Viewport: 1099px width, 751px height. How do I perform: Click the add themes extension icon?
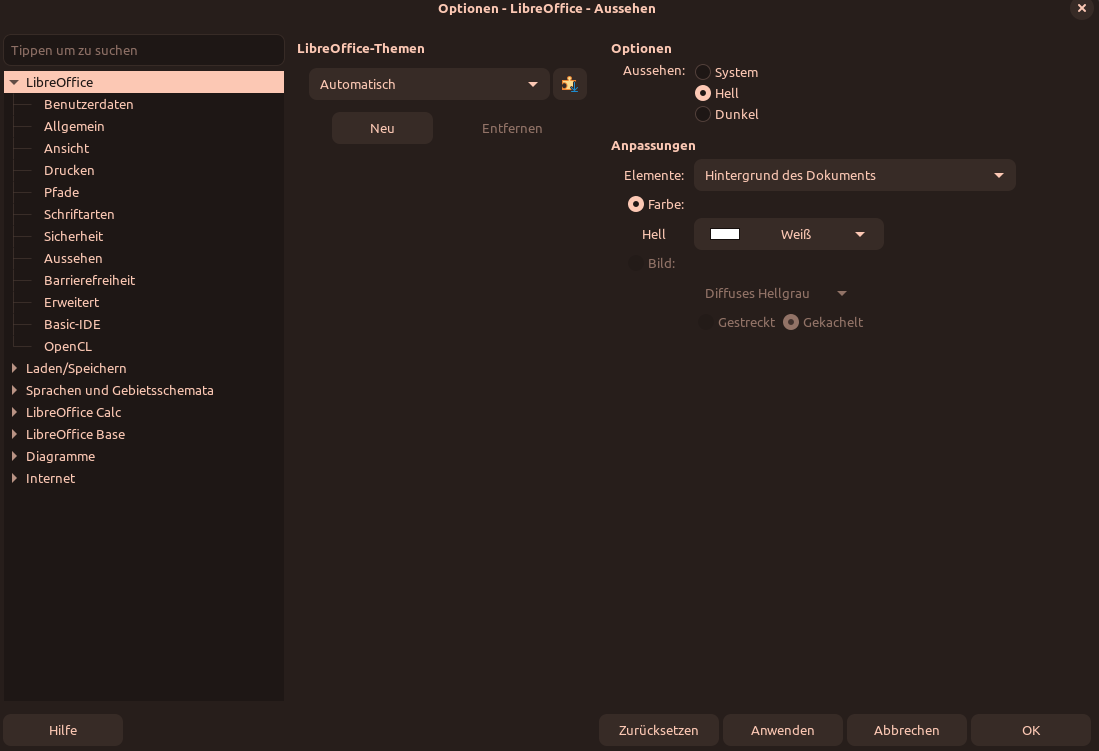coord(569,84)
